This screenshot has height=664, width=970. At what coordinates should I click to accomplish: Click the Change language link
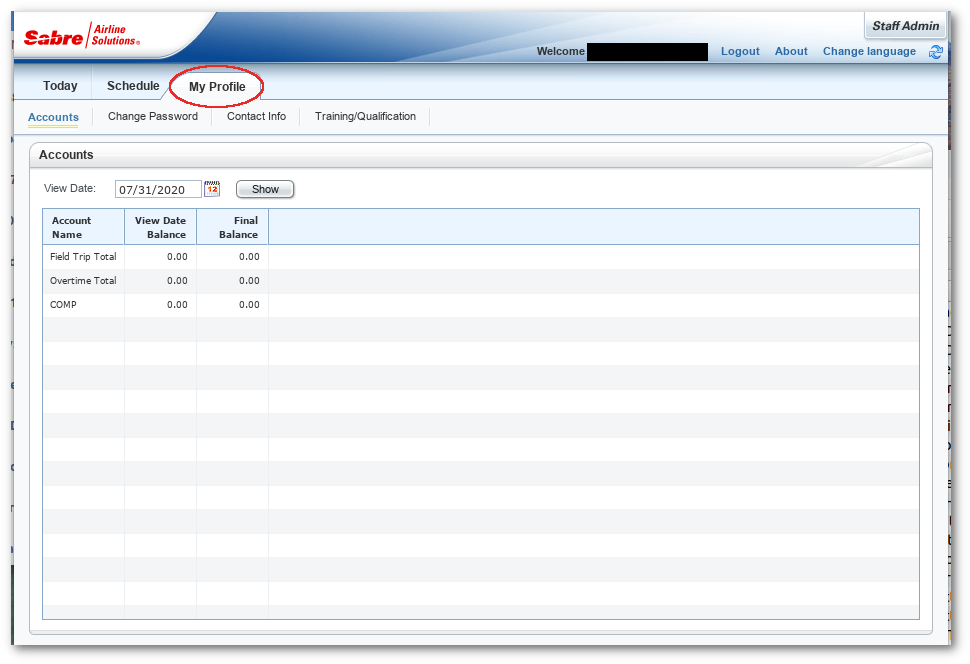[869, 52]
